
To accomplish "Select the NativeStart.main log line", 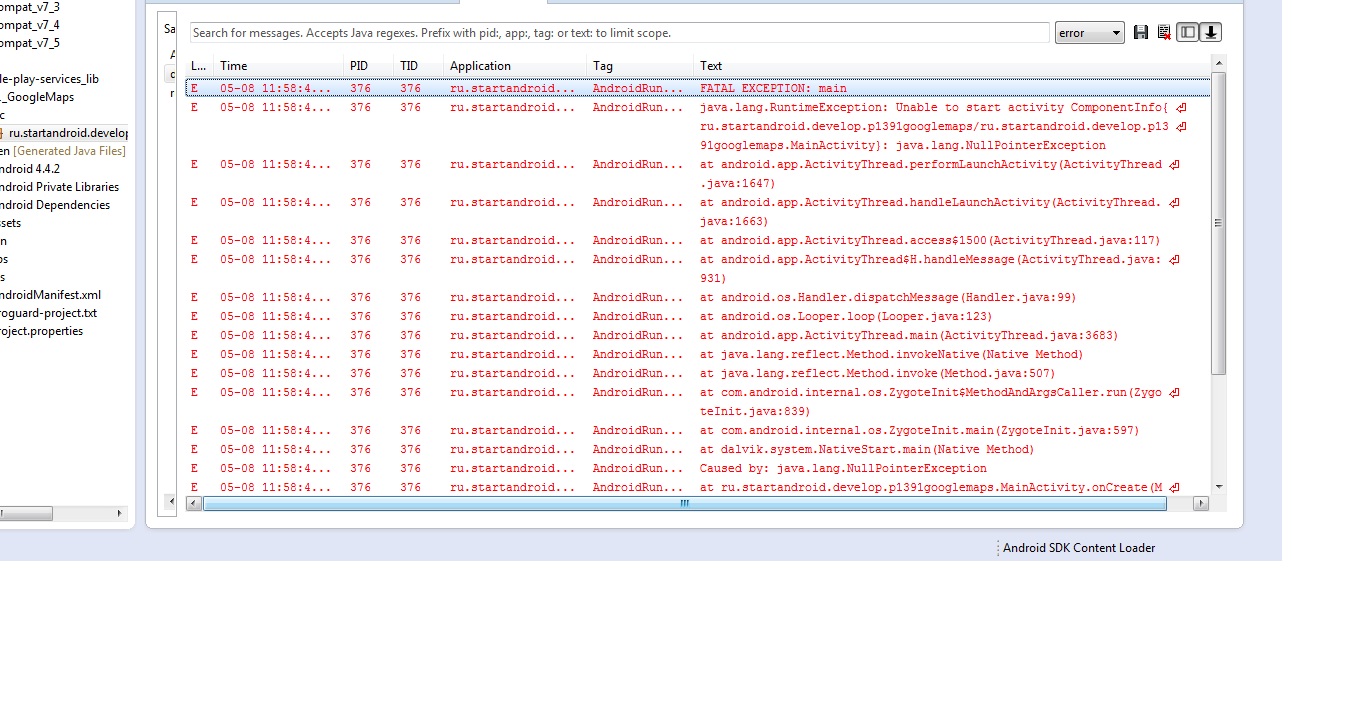I will (x=698, y=449).
